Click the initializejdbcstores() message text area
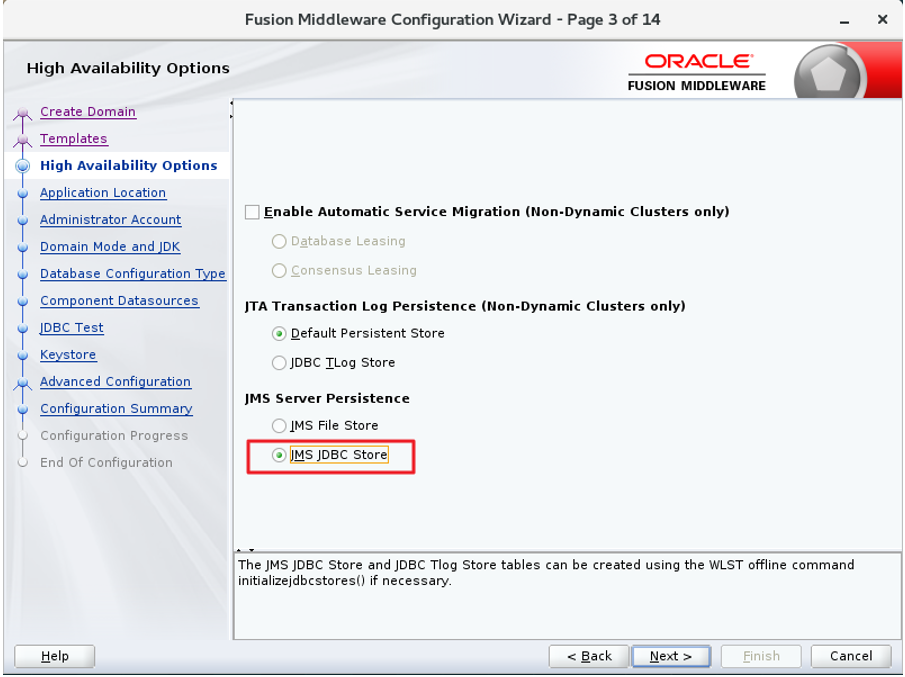The width and height of the screenshot is (905, 677). 568,596
